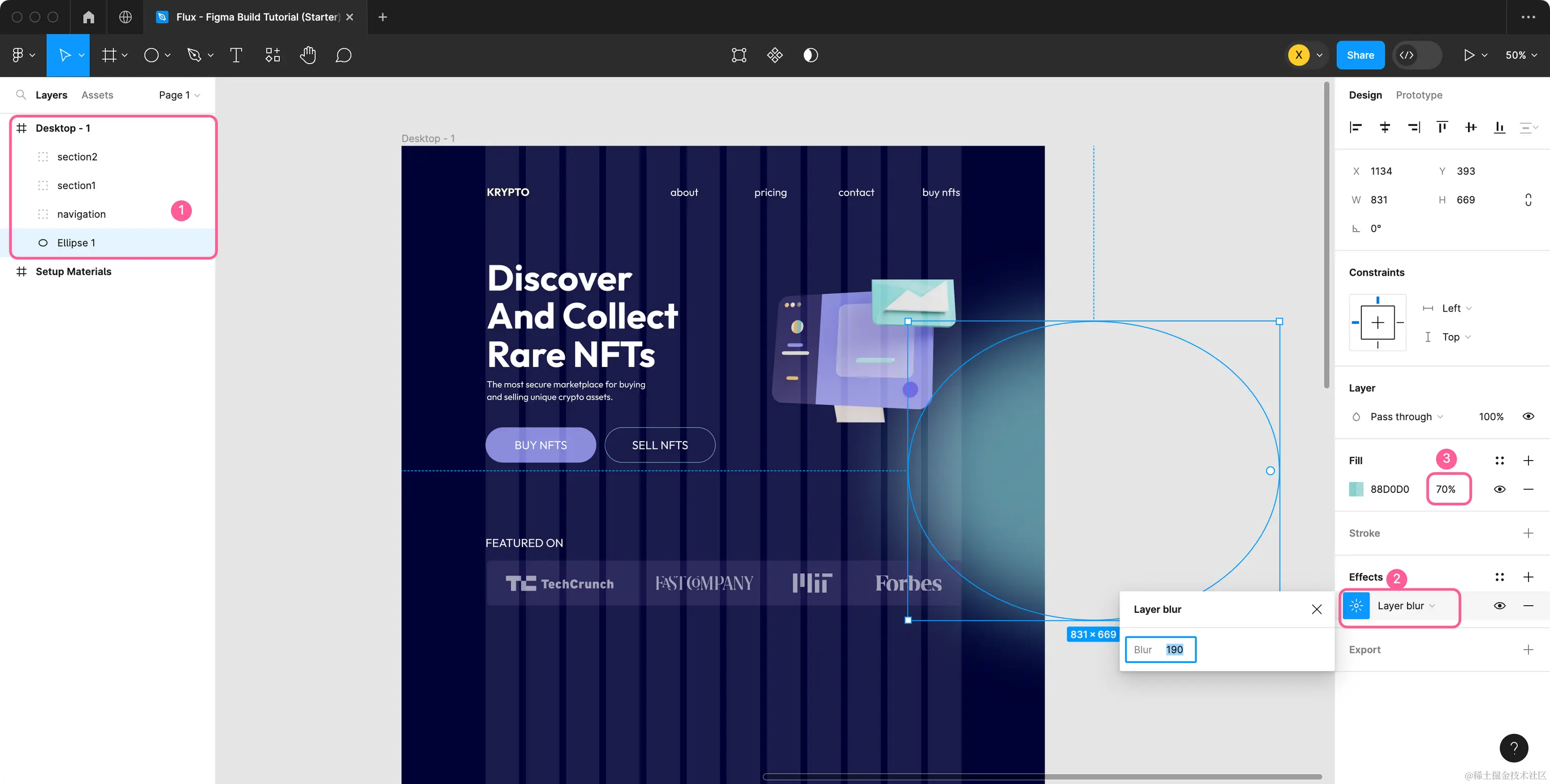Image resolution: width=1550 pixels, height=784 pixels.
Task: Open the Resources components tool
Action: pyautogui.click(x=273, y=55)
